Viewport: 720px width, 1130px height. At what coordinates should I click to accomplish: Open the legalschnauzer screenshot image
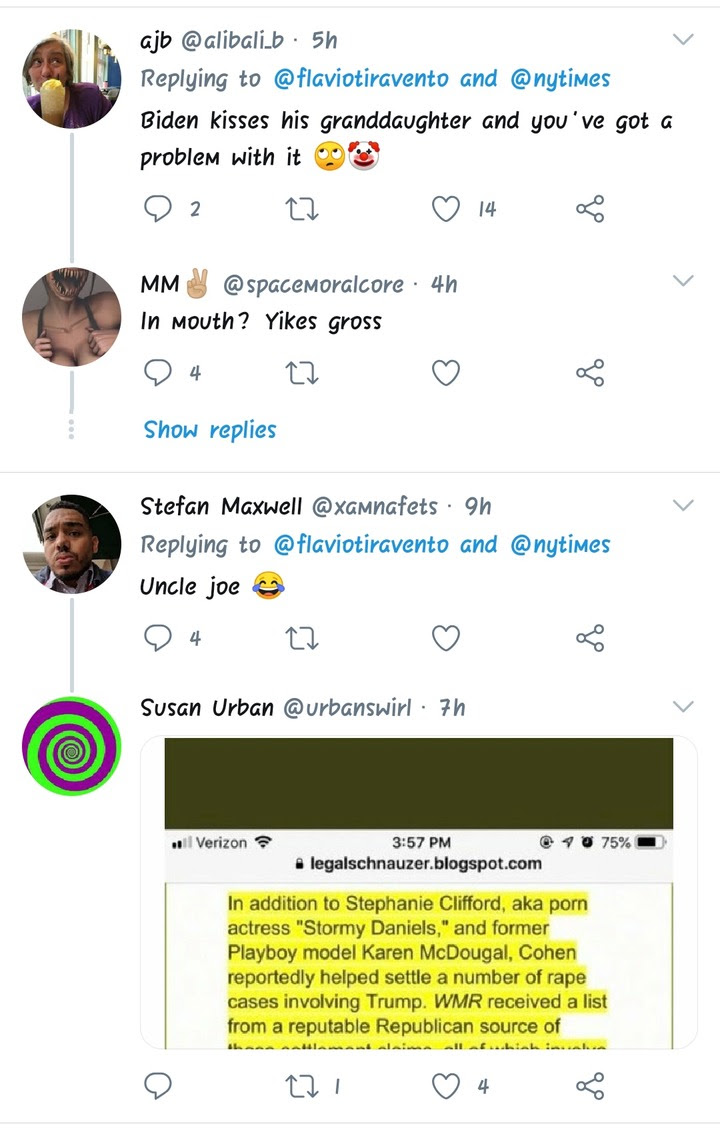(418, 892)
